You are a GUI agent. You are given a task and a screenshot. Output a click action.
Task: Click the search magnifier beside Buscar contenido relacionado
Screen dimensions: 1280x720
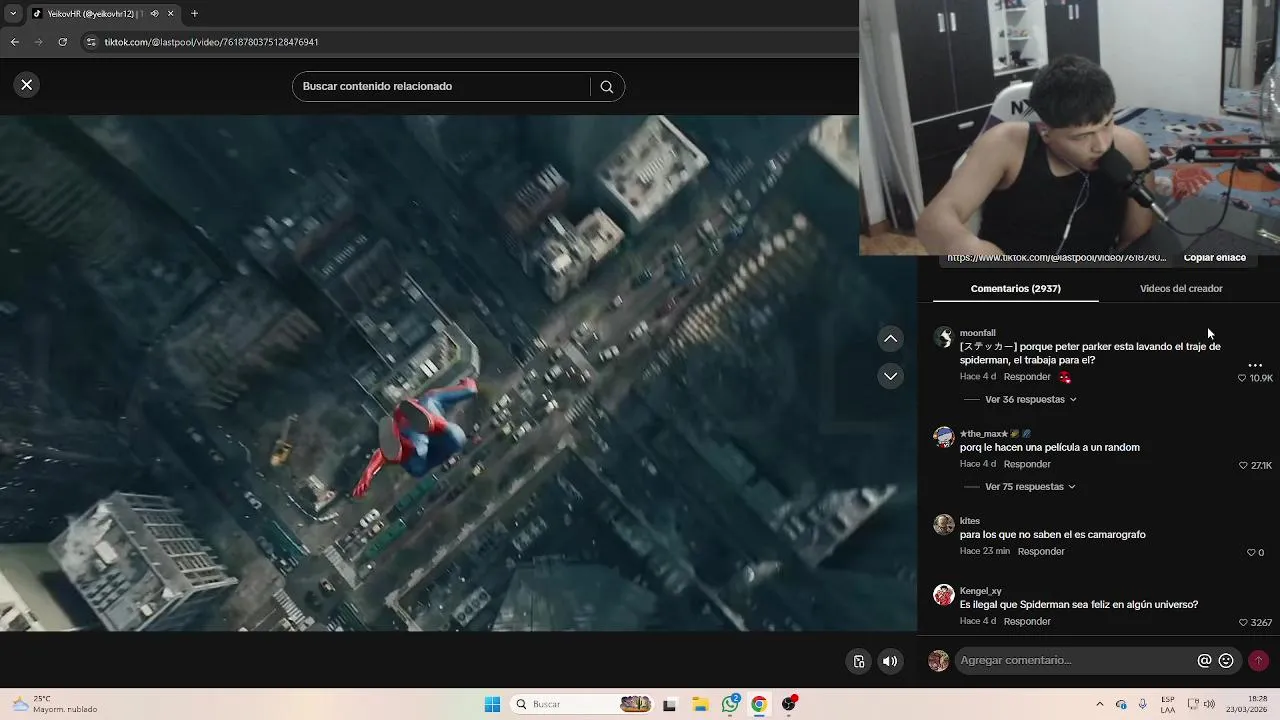(606, 87)
